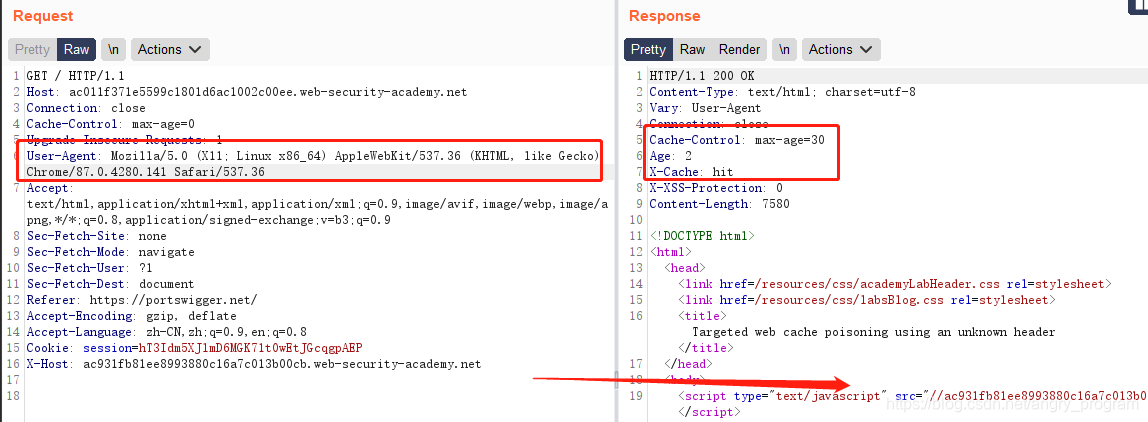Click the 'Cache-Control: max-age=30' response header
The image size is (1148, 422).
click(x=737, y=140)
